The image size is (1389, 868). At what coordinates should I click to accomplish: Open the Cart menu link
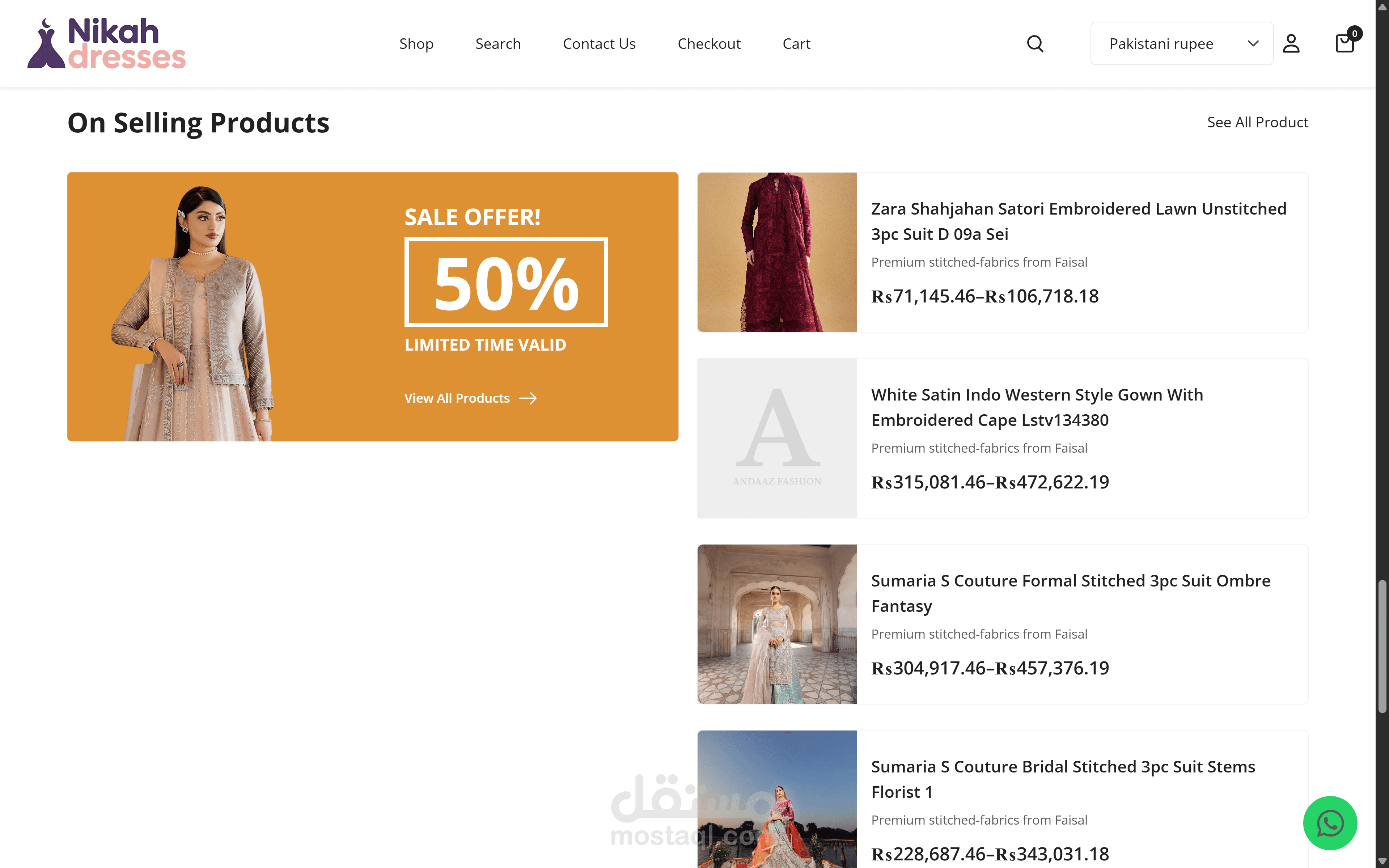pyautogui.click(x=796, y=44)
